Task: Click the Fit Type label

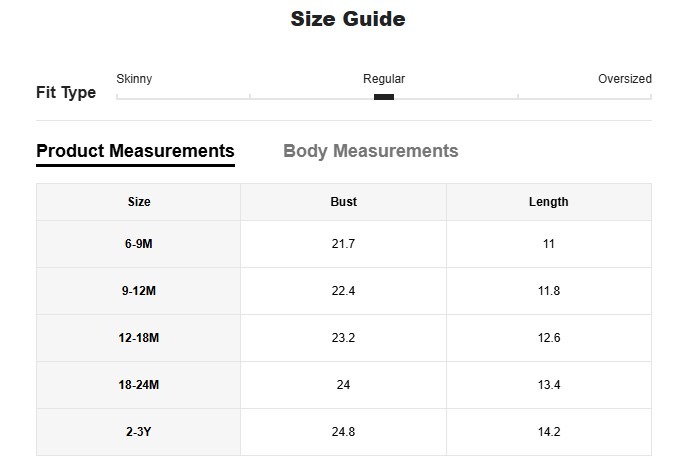Action: click(66, 93)
